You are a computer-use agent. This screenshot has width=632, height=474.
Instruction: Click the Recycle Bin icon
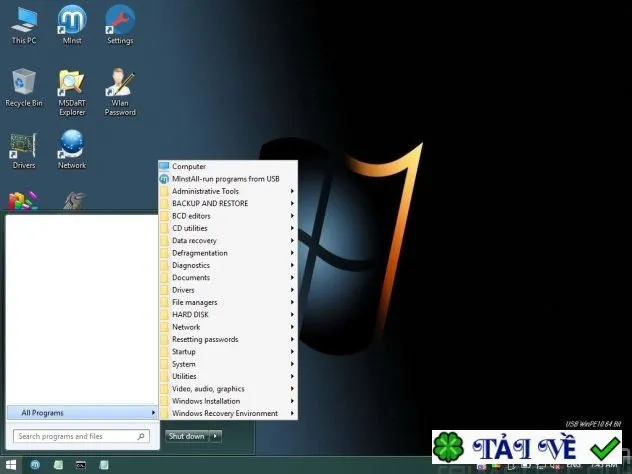point(24,88)
